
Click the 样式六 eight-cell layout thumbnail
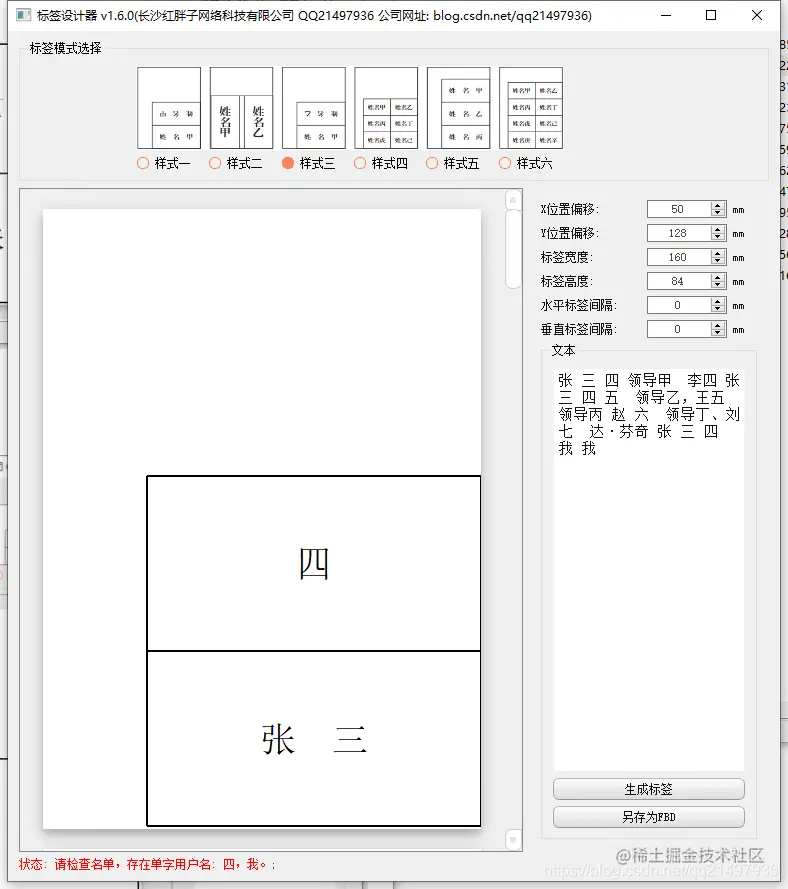(531, 108)
